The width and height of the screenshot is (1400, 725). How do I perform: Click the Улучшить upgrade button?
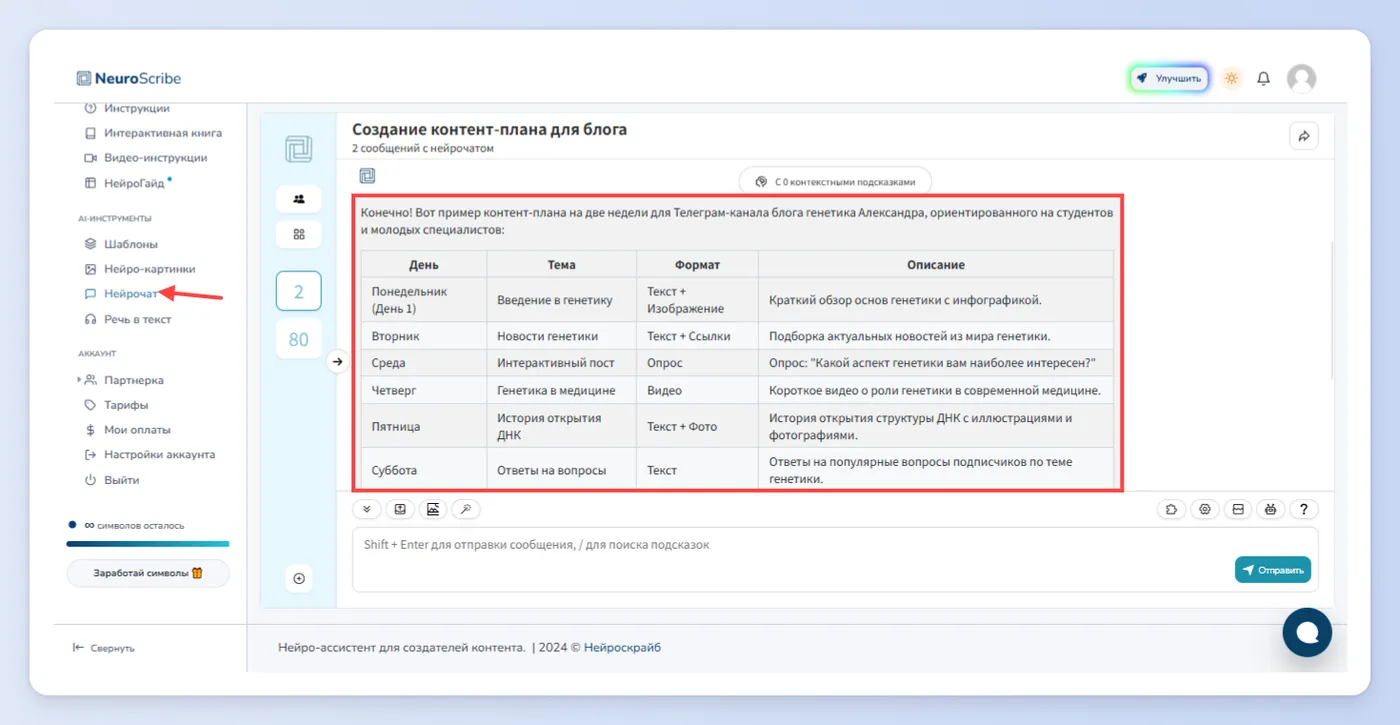1170,78
